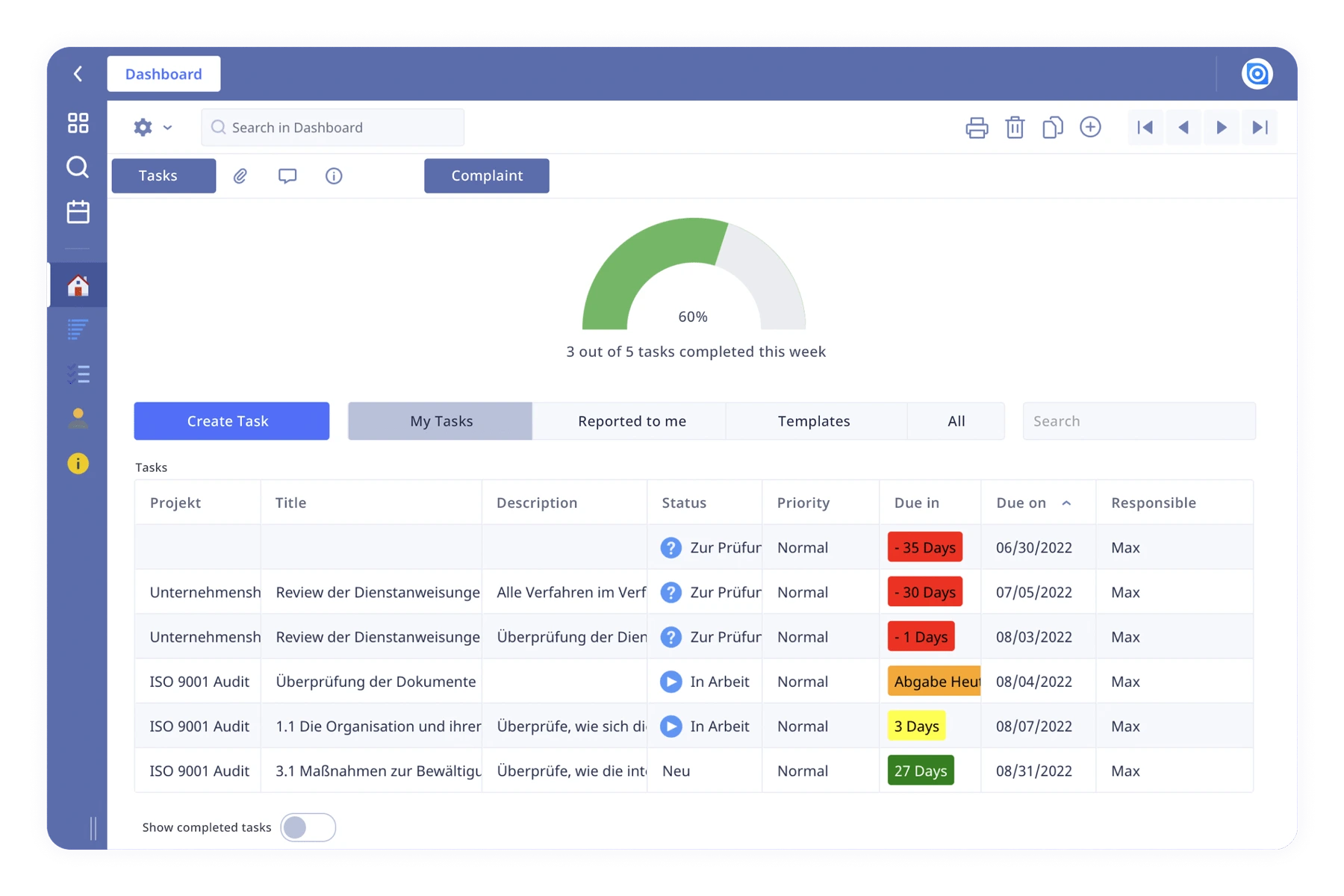This screenshot has height=896, width=1344.
Task: Click the red -1 Days badge
Action: (921, 637)
